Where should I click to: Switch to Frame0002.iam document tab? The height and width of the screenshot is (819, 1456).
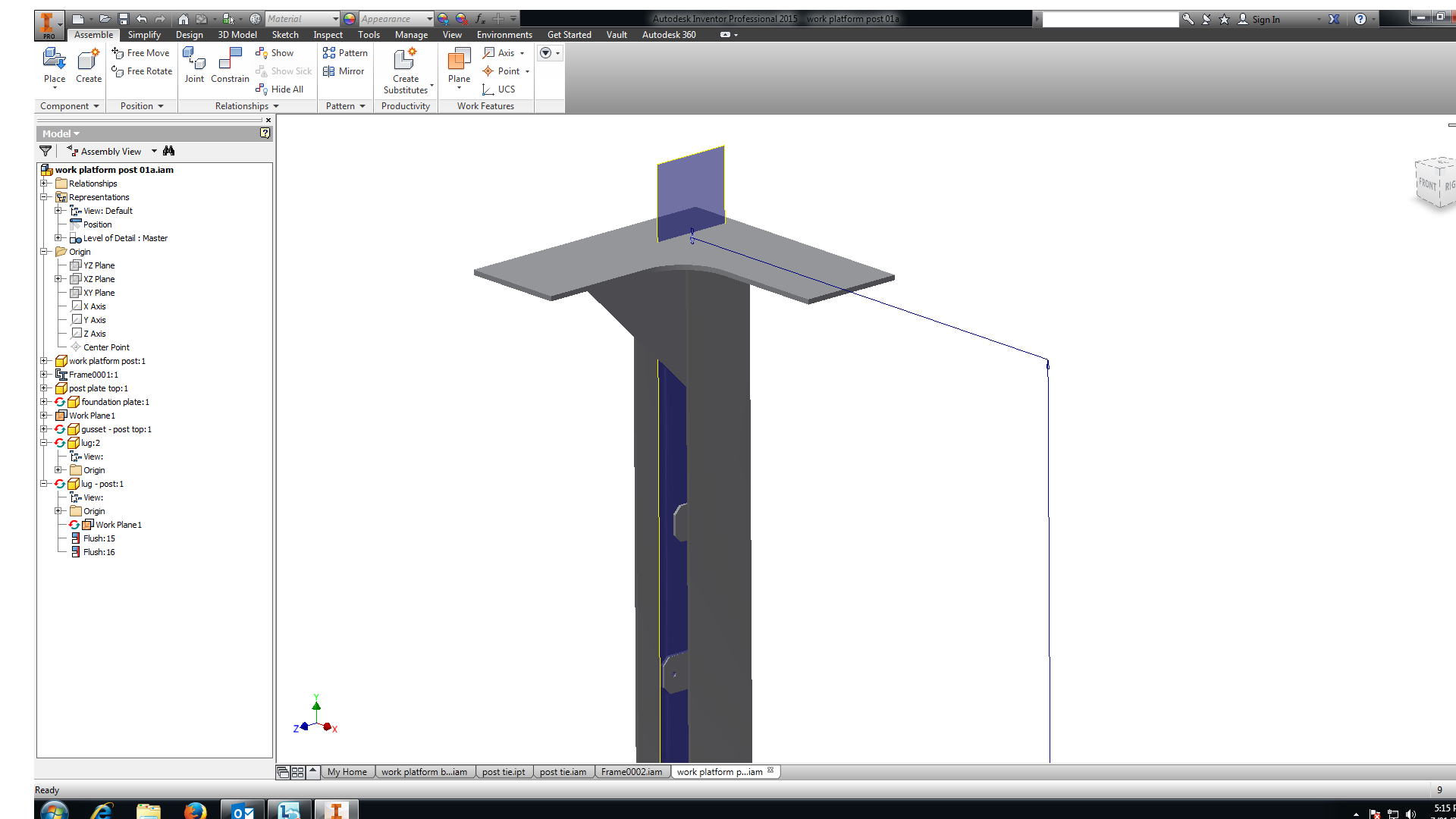point(632,772)
